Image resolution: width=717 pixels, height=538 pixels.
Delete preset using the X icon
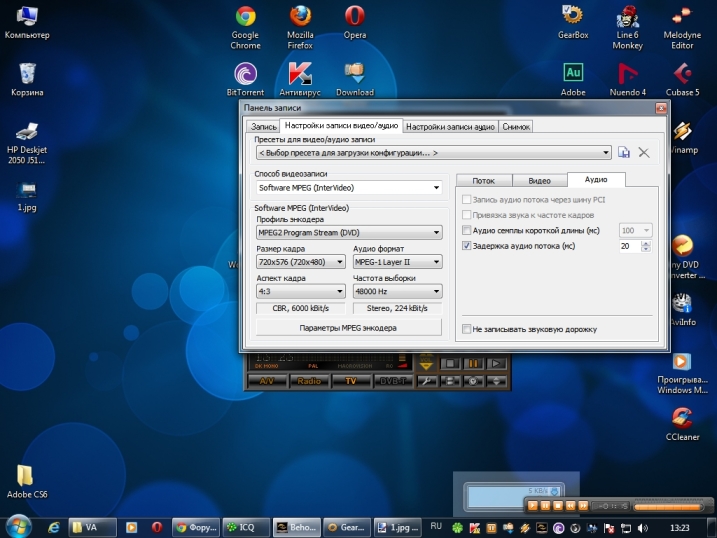click(644, 152)
